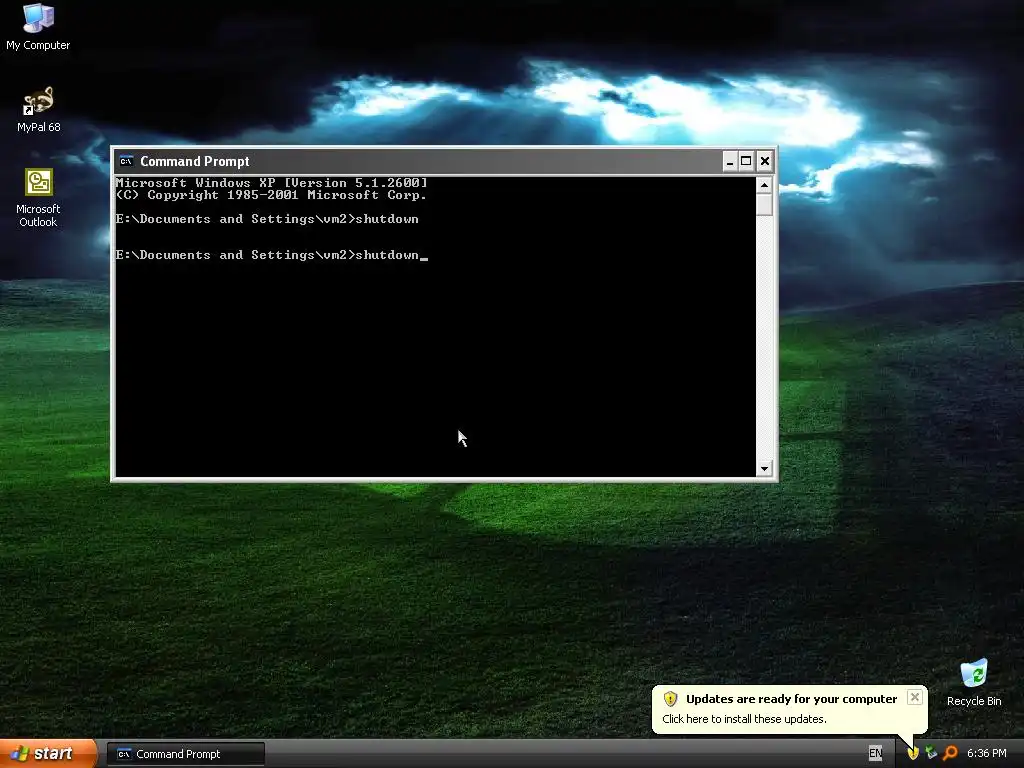Click the yellow shield Windows Update tray icon
1024x768 pixels.
[914, 754]
